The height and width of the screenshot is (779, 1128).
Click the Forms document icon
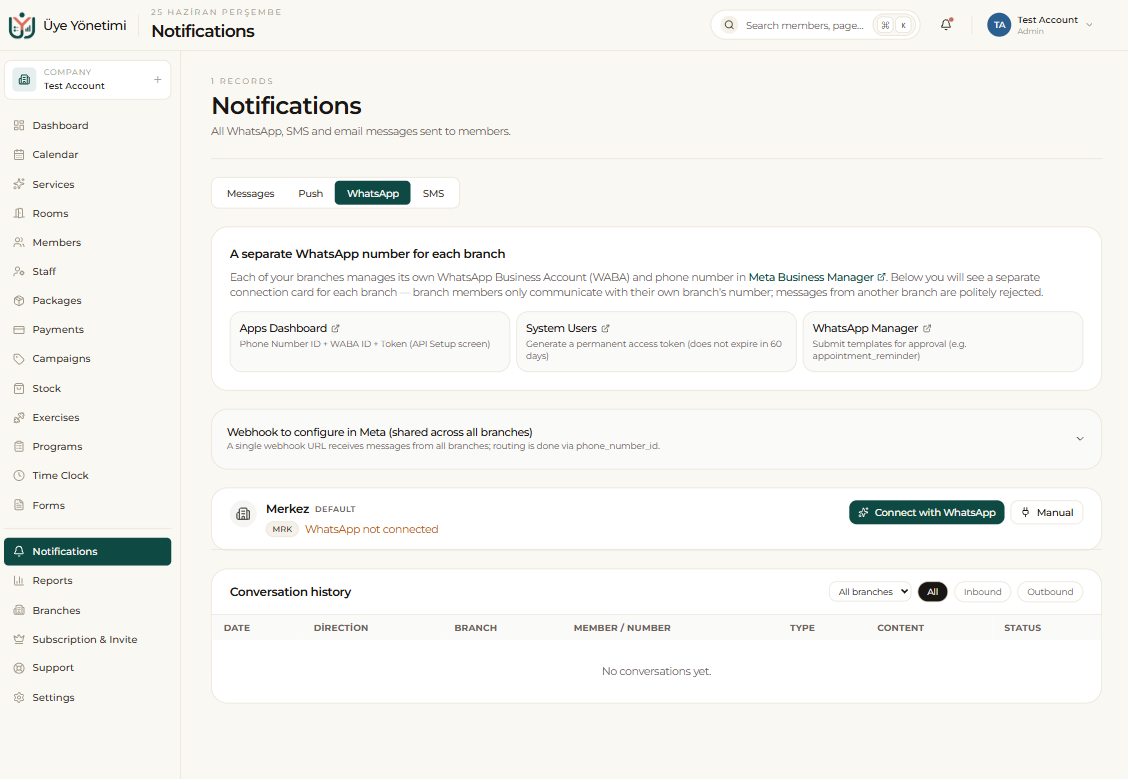19,505
